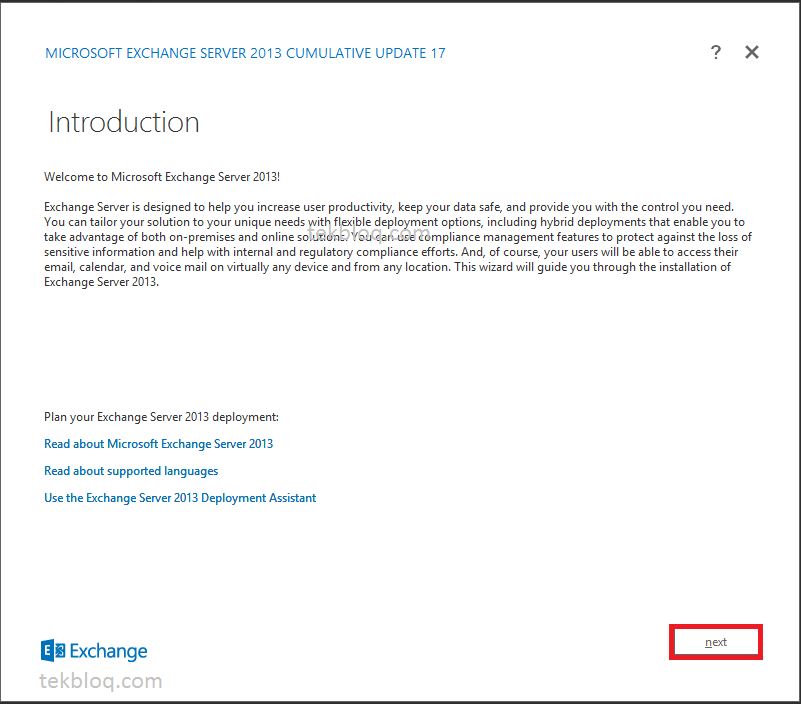The width and height of the screenshot is (801, 704).
Task: Open Read about Microsoft Exchange Server 2013 link
Action: [x=158, y=444]
